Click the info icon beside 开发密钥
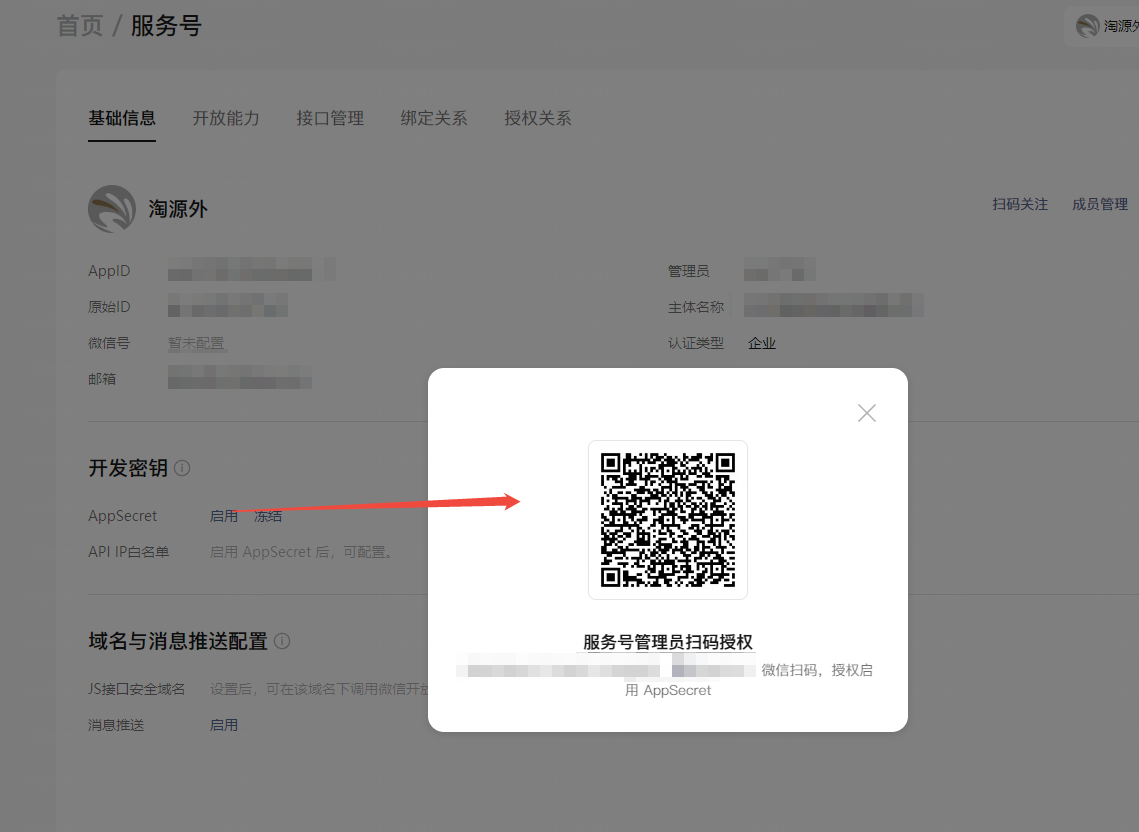Image resolution: width=1139 pixels, height=832 pixels. click(x=182, y=468)
